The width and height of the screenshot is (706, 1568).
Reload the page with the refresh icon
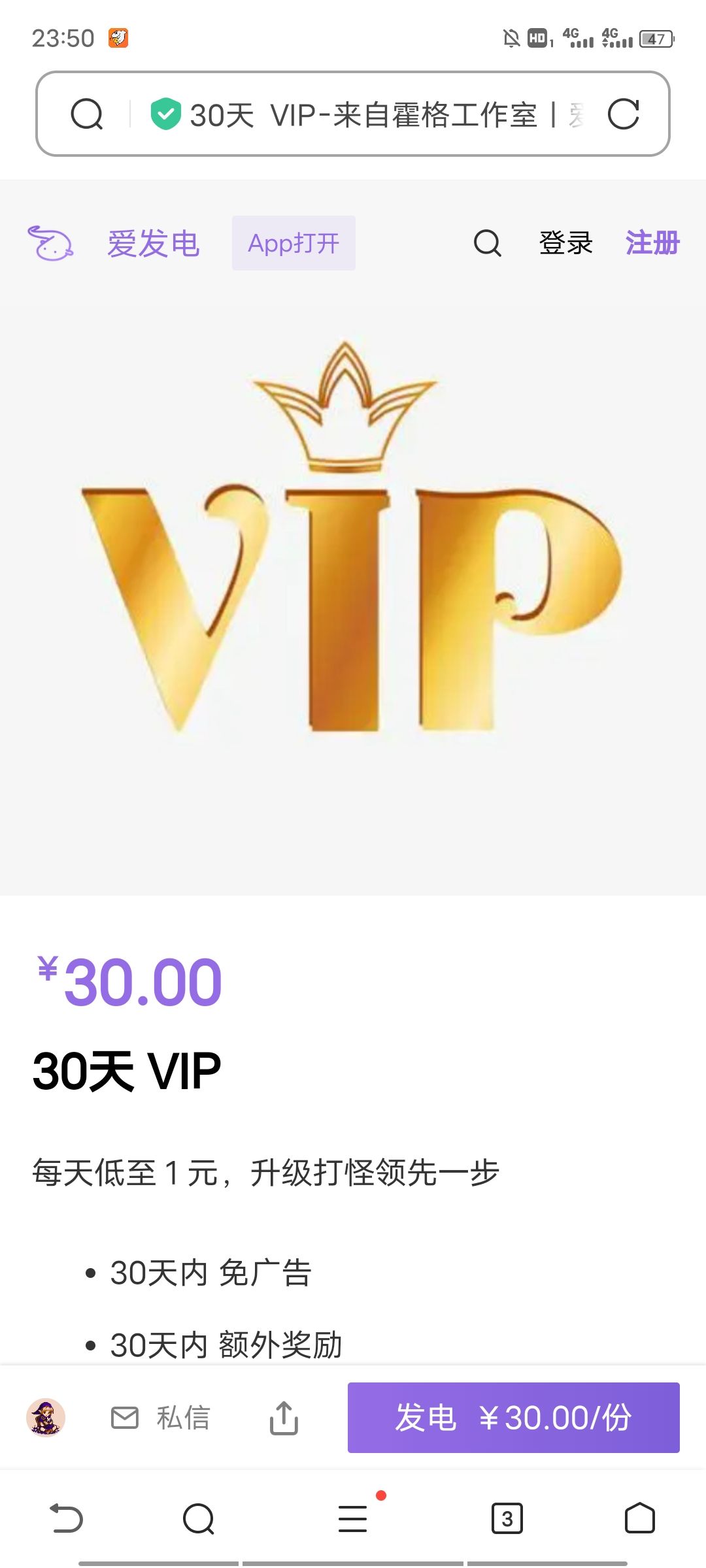[623, 114]
